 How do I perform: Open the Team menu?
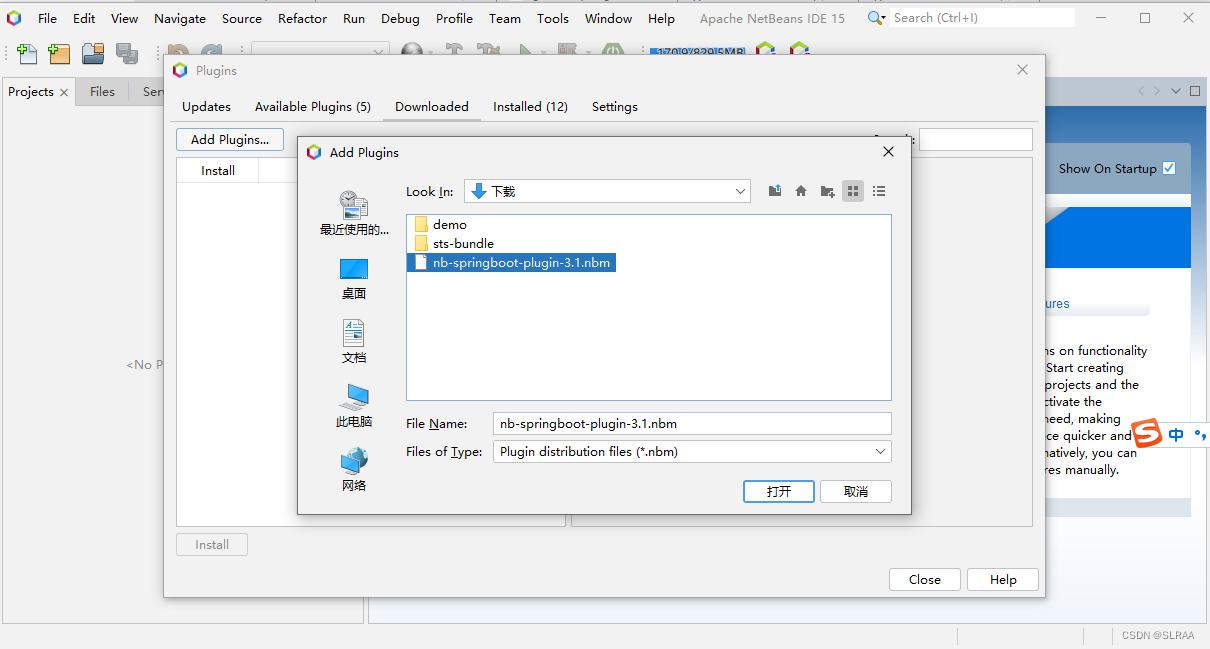point(505,18)
